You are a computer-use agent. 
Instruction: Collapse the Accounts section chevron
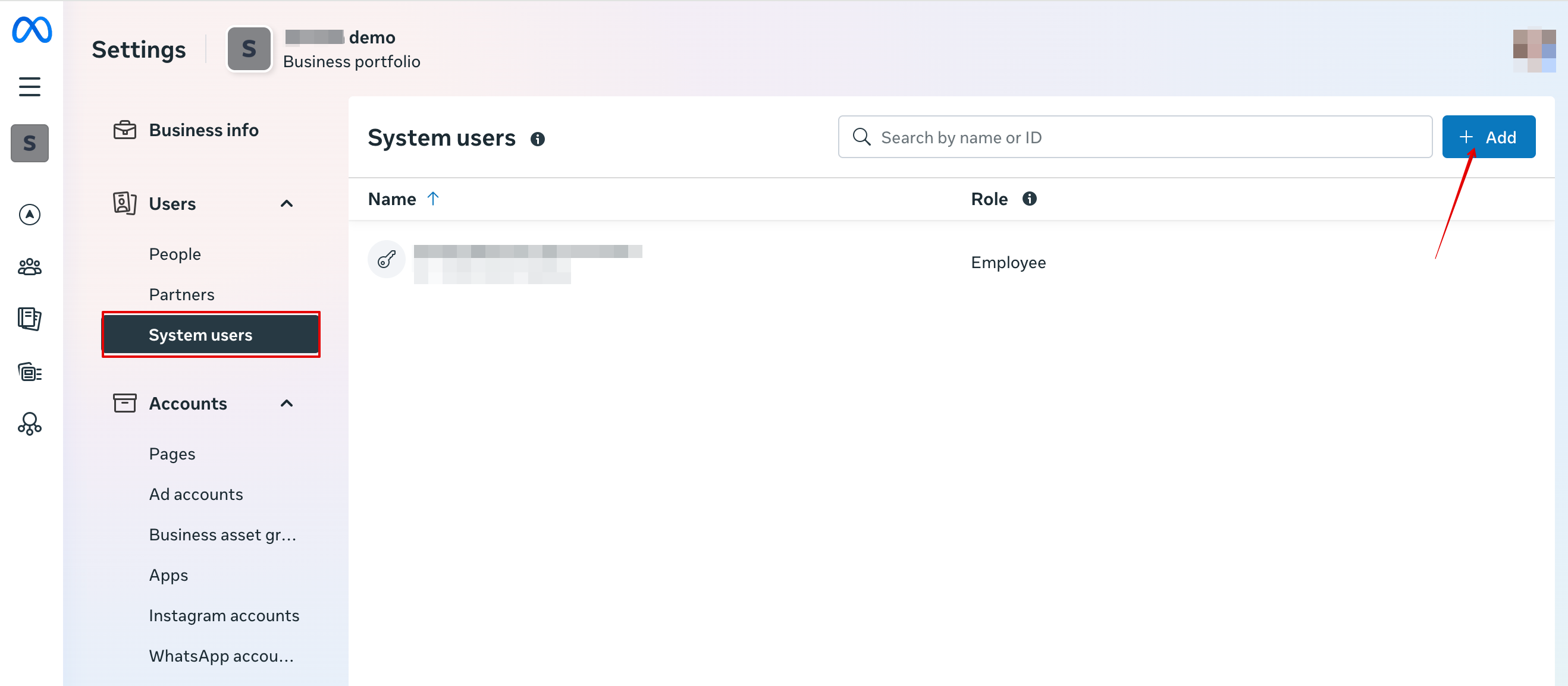(287, 403)
